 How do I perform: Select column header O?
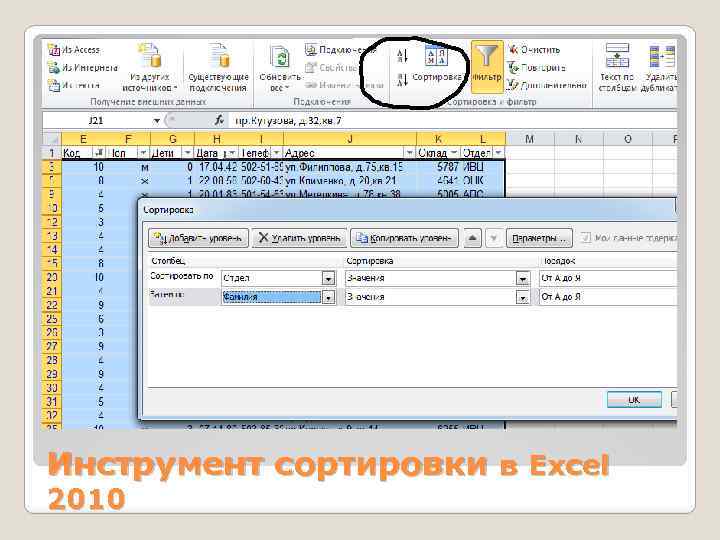628,139
